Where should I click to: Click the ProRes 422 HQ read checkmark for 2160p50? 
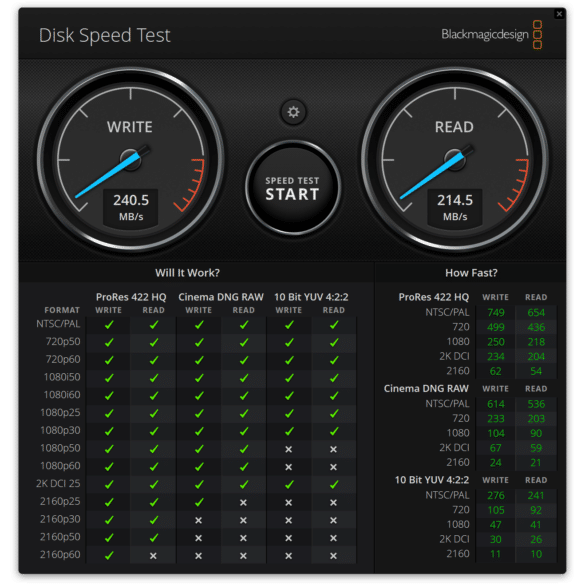click(x=154, y=538)
